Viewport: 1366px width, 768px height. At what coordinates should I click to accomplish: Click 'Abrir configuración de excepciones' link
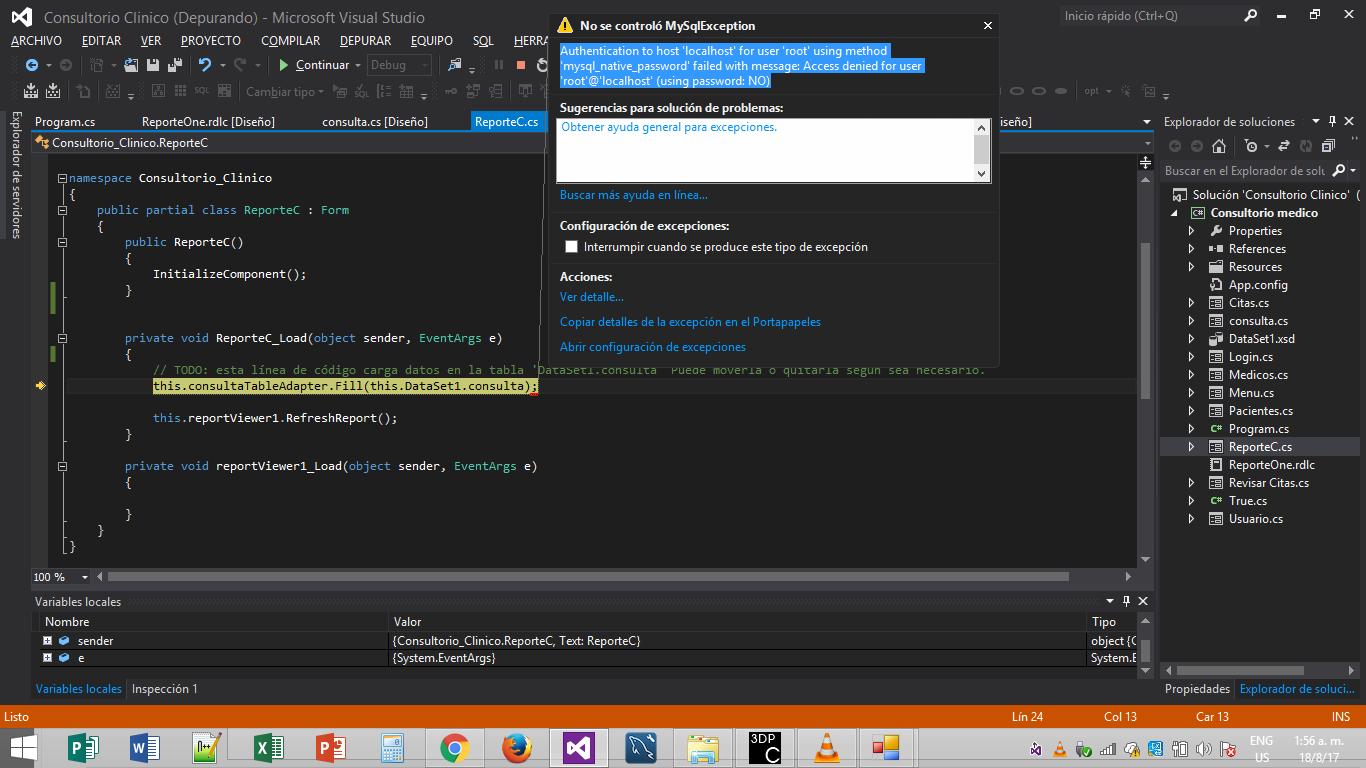click(653, 347)
